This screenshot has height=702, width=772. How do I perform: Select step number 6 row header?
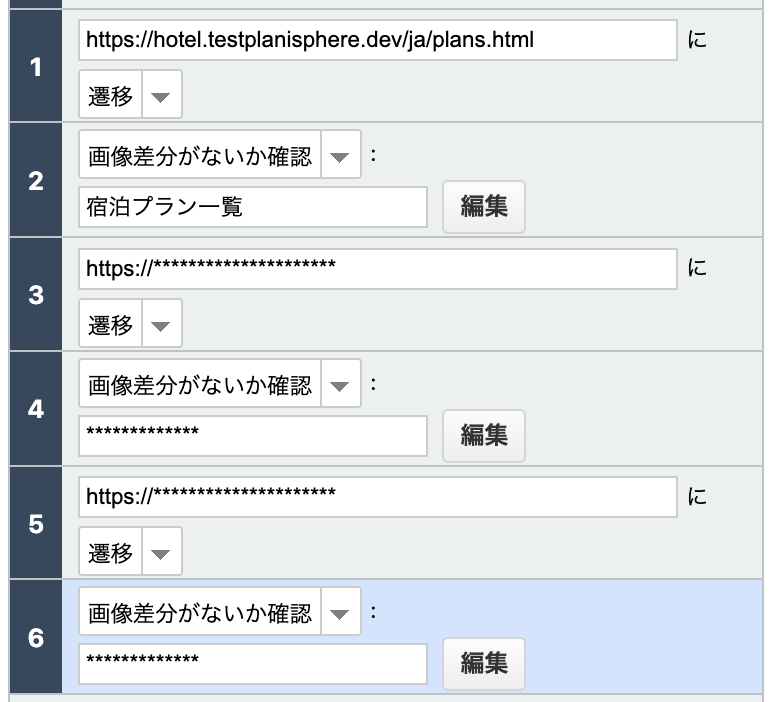(36, 638)
